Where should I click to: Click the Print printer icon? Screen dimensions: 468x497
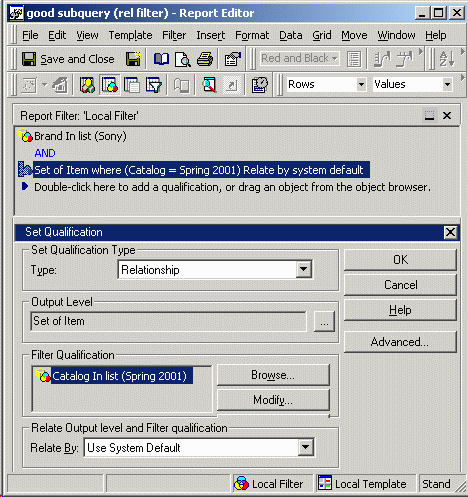pos(205,59)
